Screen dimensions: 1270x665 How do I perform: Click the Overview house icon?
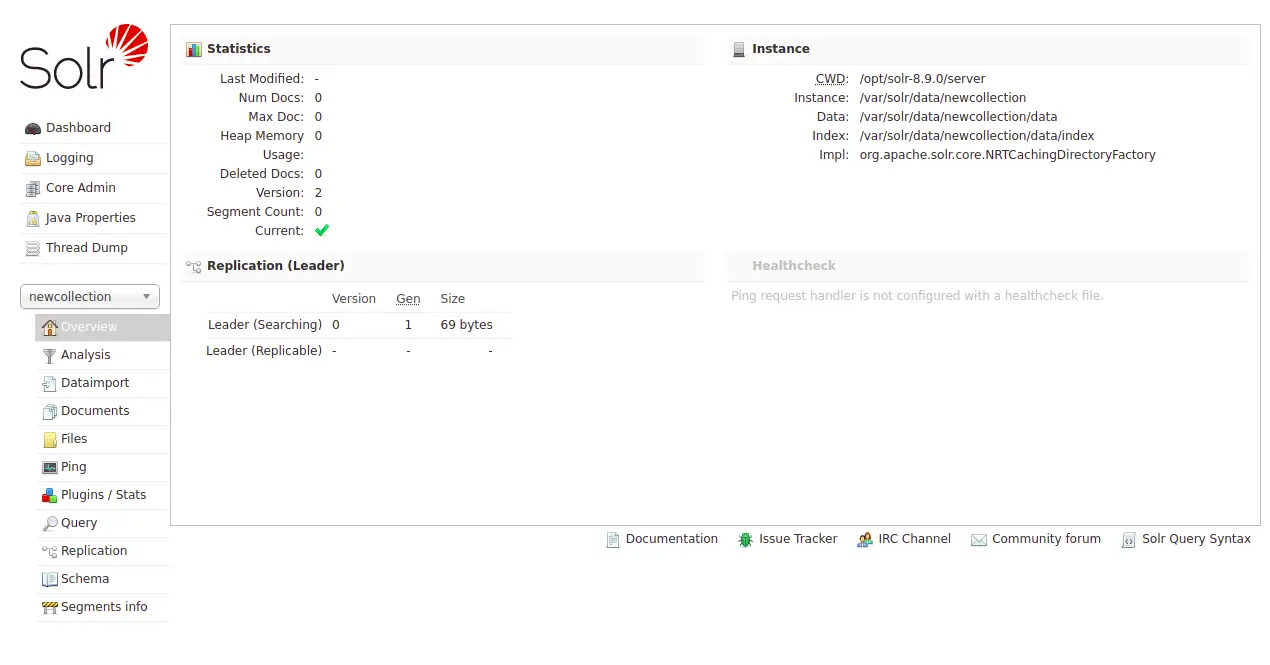coord(50,327)
